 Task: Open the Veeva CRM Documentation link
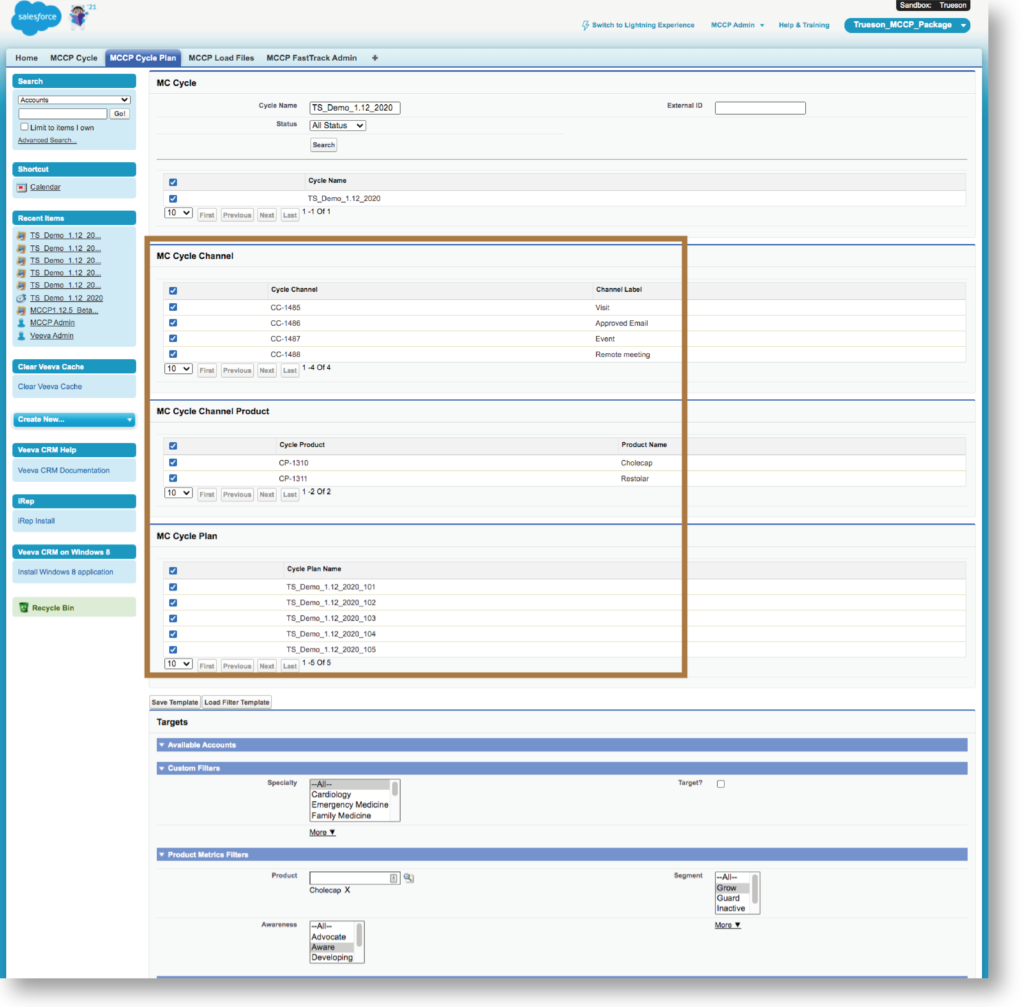[63, 470]
